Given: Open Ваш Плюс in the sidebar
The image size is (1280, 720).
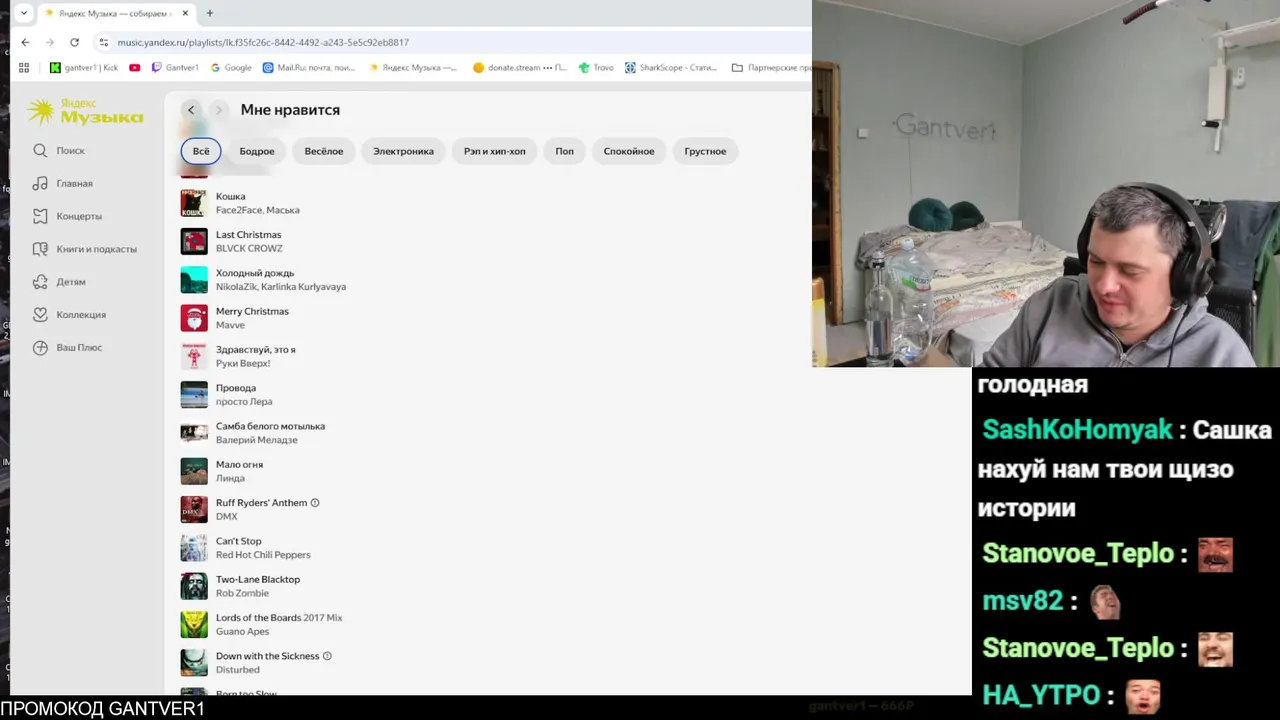Looking at the screenshot, I should click(x=67, y=347).
